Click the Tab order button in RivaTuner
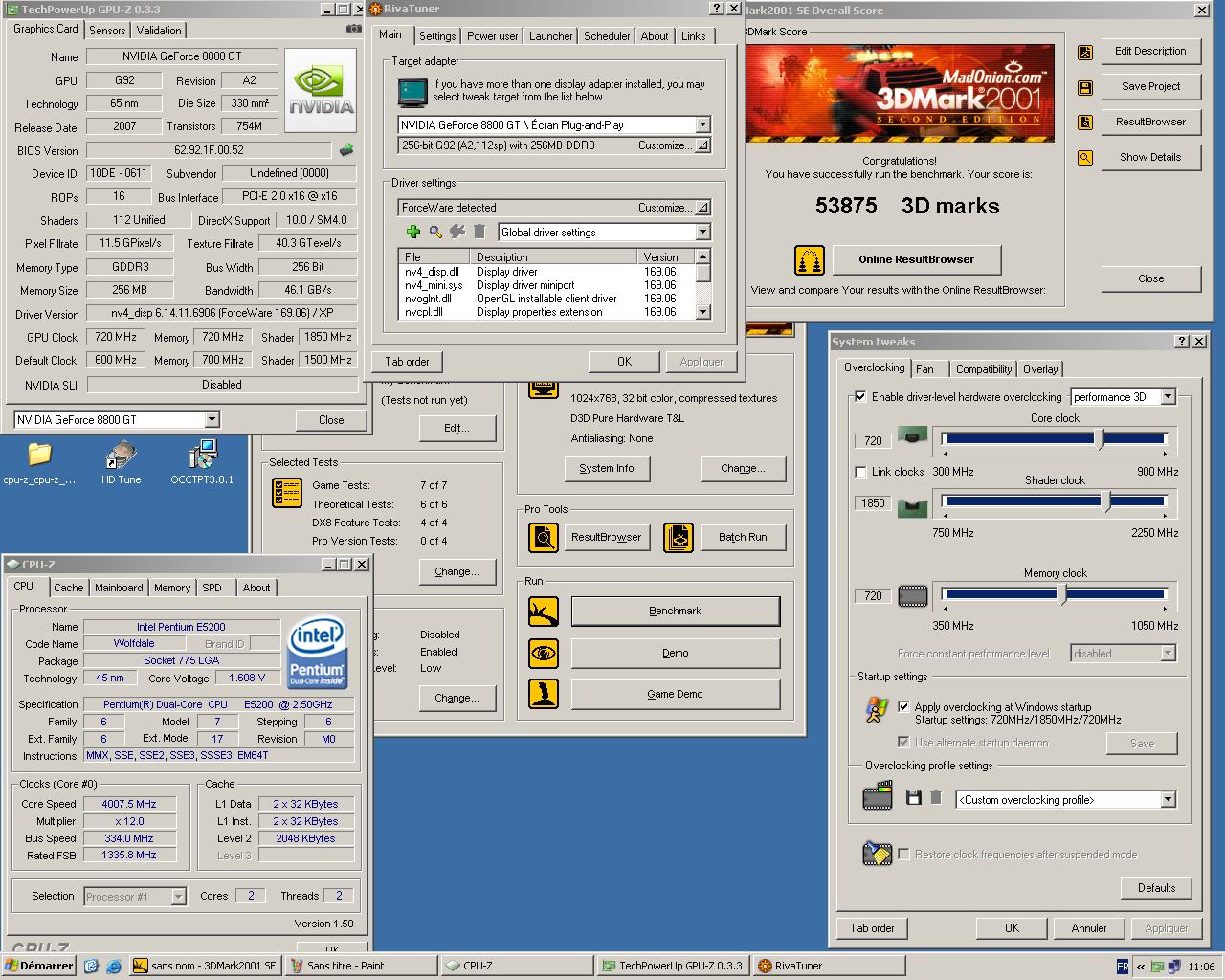Screen dimensions: 1225x980 click(x=408, y=362)
